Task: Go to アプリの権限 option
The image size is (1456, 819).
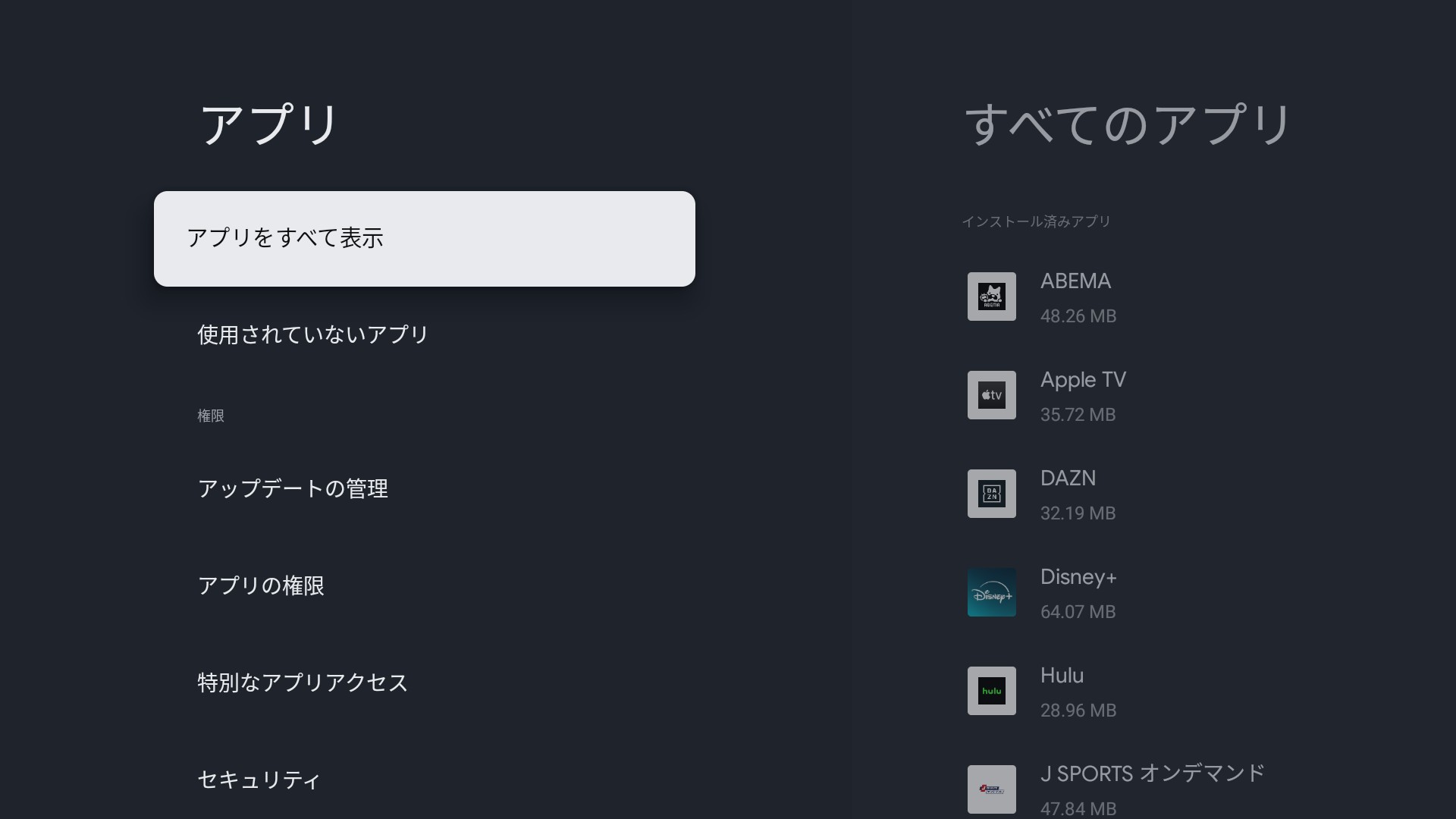Action: click(261, 586)
